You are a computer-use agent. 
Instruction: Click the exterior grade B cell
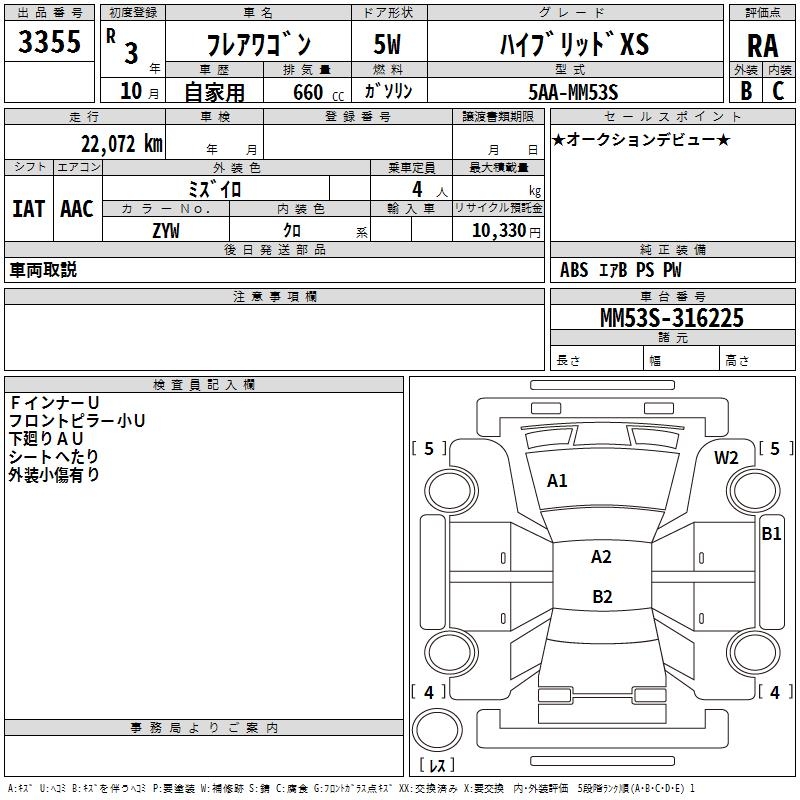tap(746, 90)
